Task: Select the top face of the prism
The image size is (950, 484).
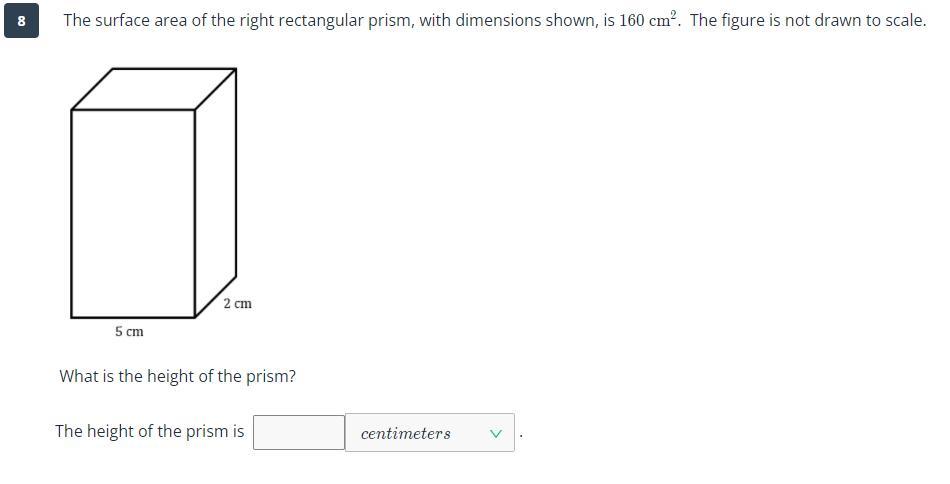Action: tap(154, 89)
